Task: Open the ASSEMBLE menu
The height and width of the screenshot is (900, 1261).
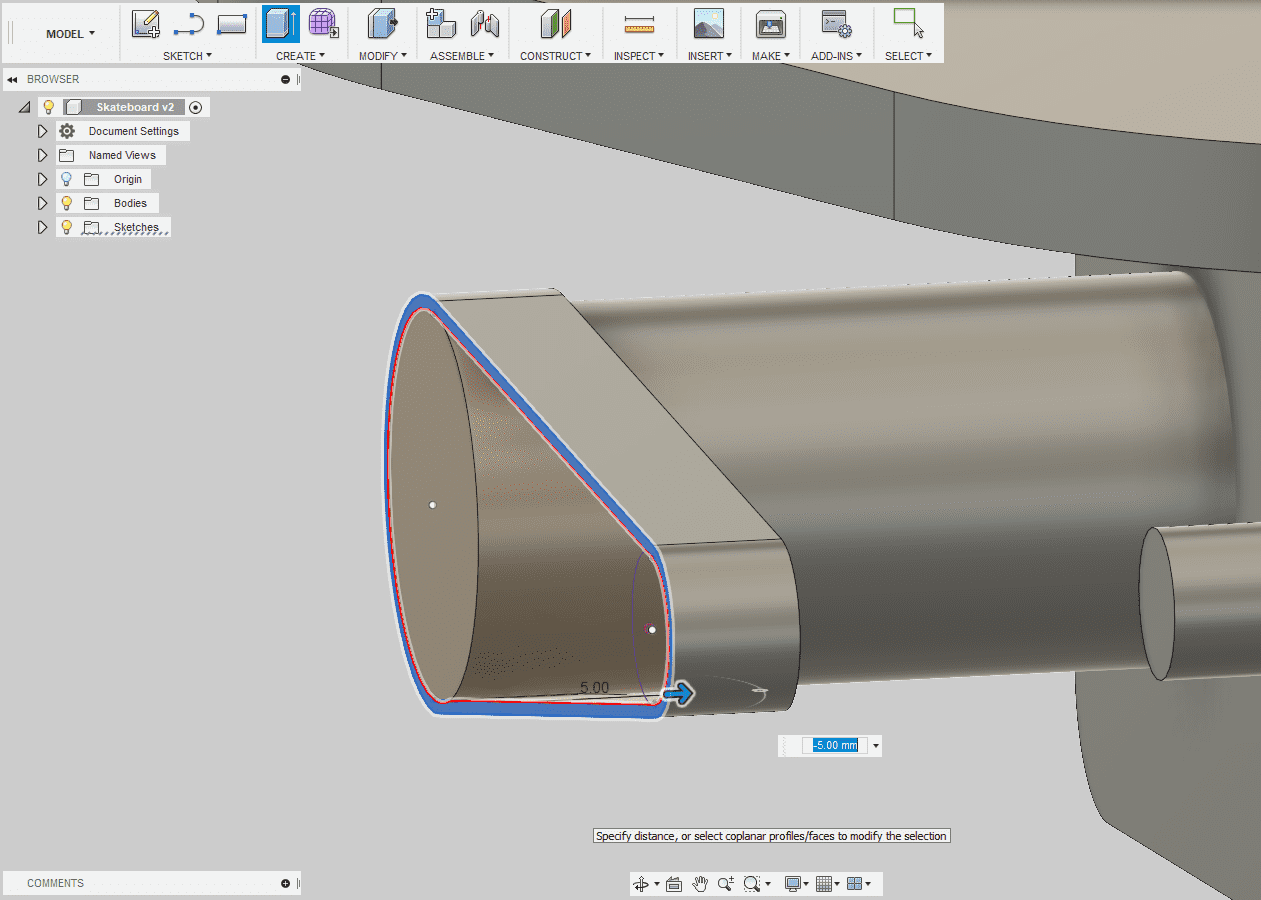Action: (462, 56)
